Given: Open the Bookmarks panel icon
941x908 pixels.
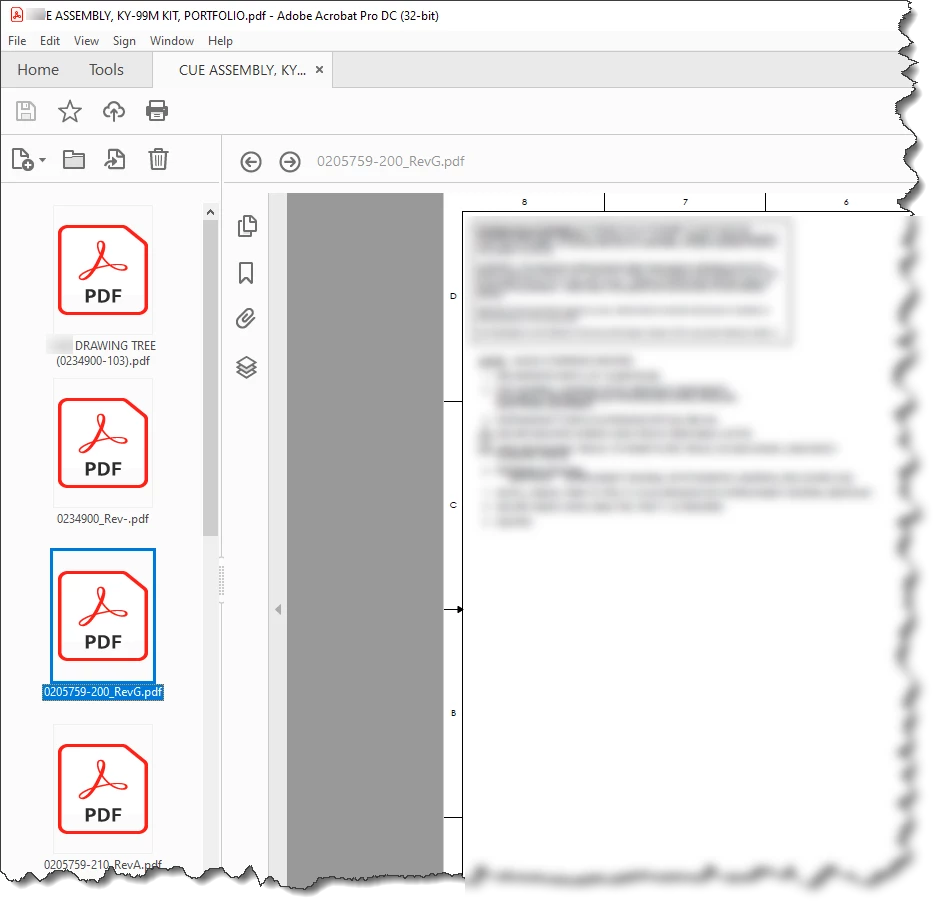Looking at the screenshot, I should 246,273.
